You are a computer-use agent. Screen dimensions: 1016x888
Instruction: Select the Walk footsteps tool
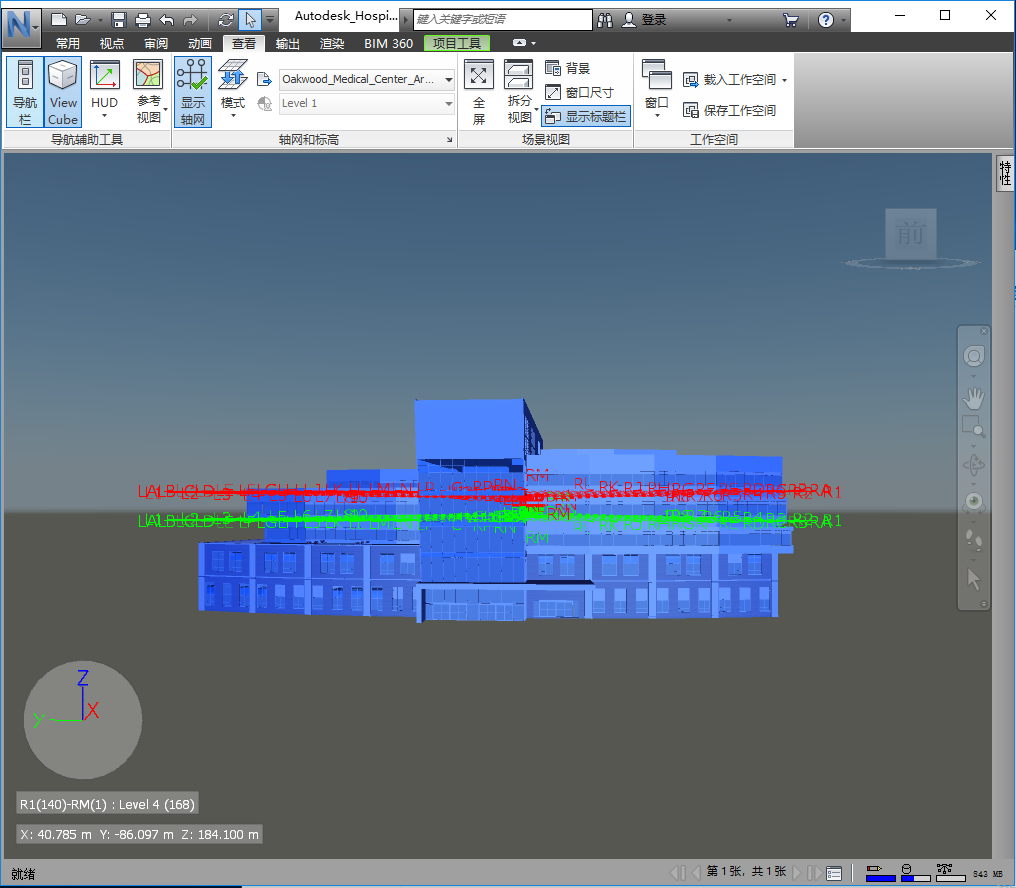(973, 540)
